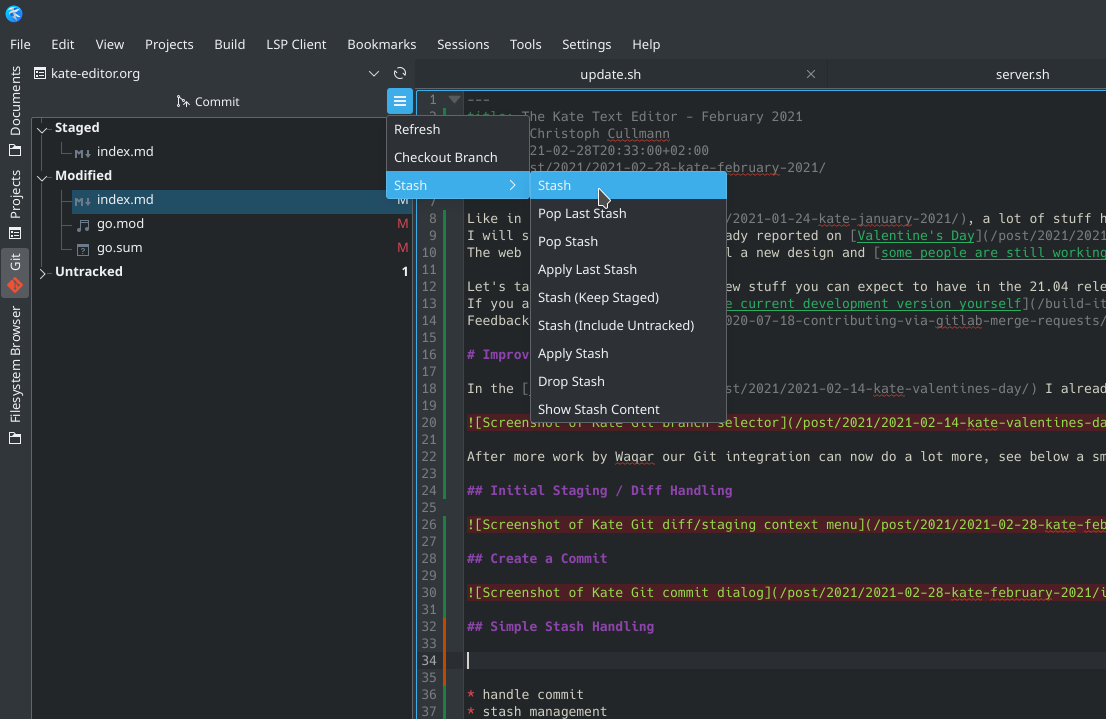Click the '## Create a Commit' heading
The height and width of the screenshot is (719, 1106).
[537, 559]
